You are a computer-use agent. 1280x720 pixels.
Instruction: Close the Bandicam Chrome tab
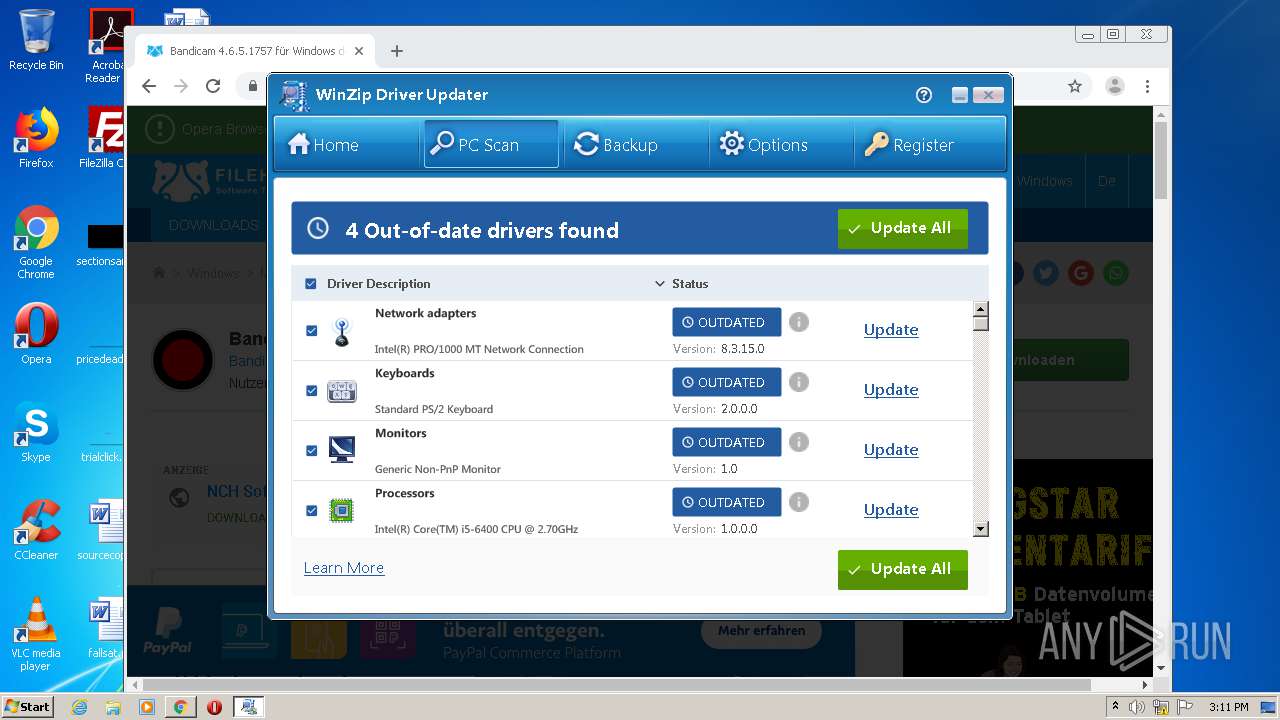coord(360,51)
